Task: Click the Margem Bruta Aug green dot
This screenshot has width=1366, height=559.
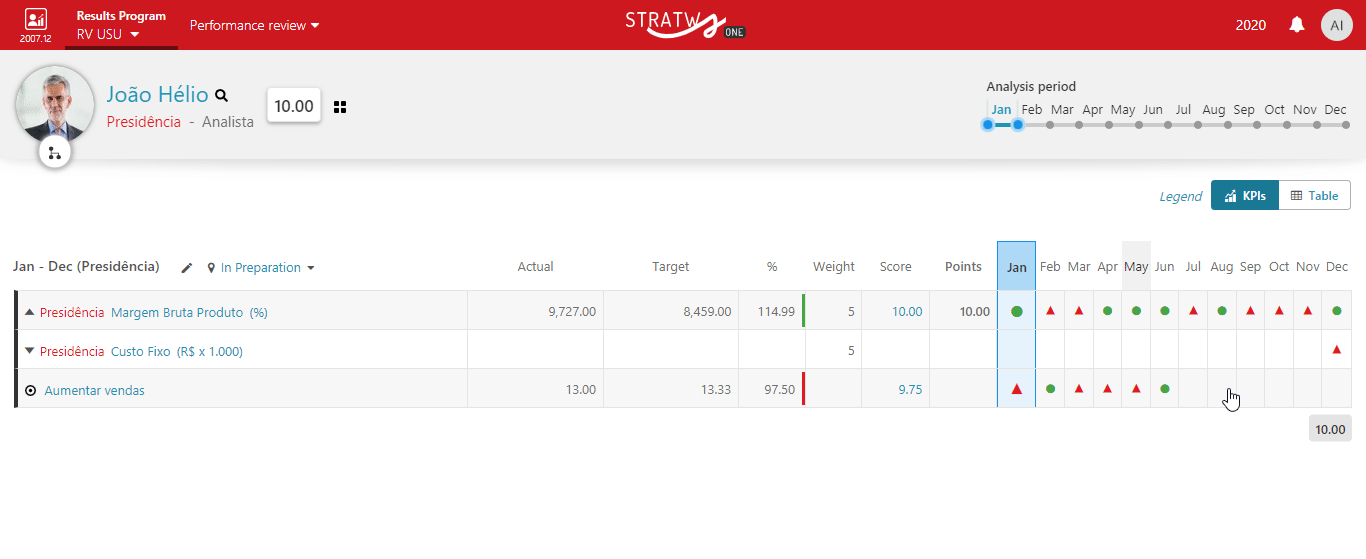Action: (1222, 311)
